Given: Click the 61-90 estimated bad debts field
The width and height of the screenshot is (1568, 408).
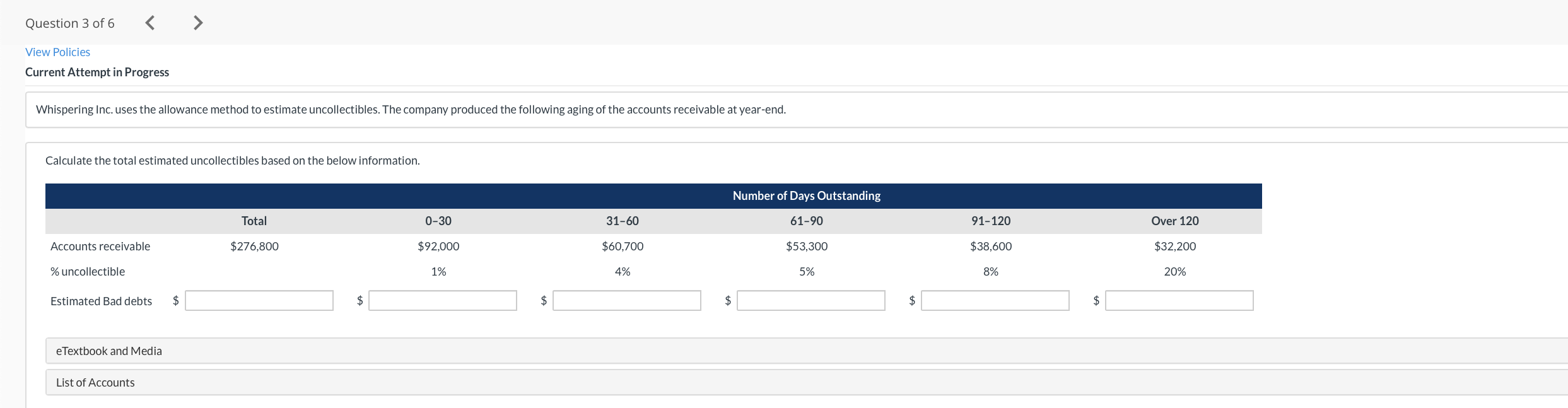Looking at the screenshot, I should pyautogui.click(x=811, y=301).
